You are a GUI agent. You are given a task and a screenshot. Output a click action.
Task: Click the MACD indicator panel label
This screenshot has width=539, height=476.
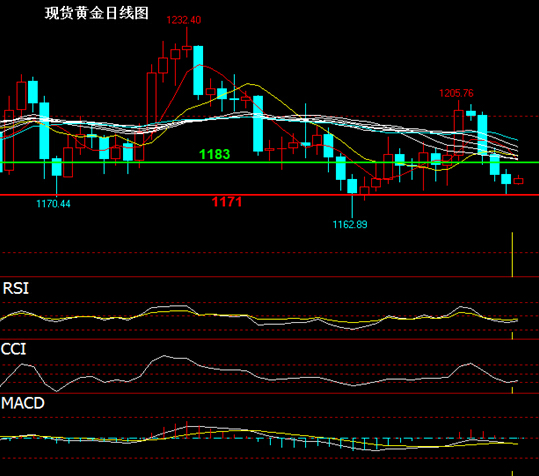click(x=23, y=403)
